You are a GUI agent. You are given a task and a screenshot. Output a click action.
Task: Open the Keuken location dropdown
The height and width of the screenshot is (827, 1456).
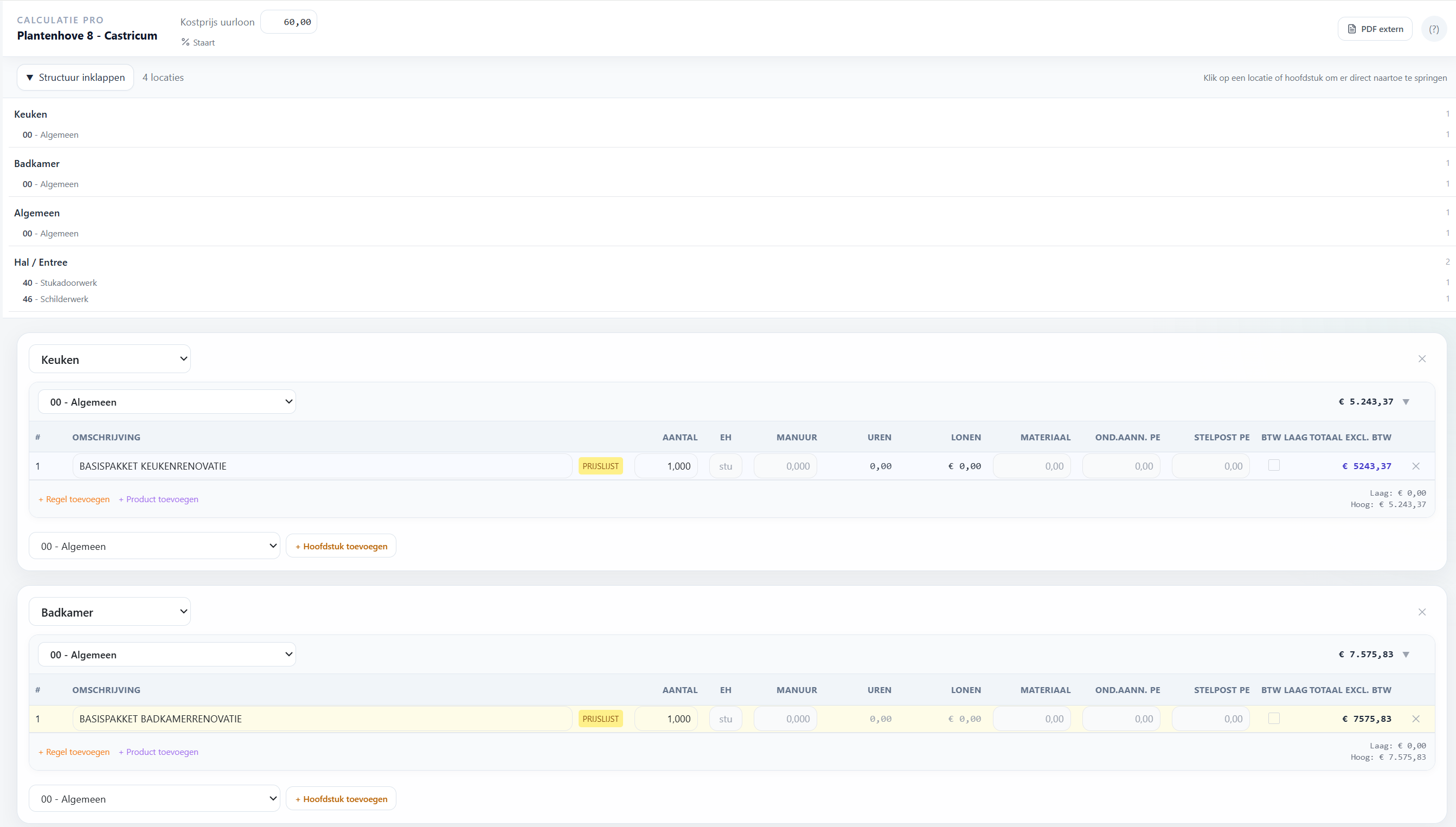tap(110, 359)
